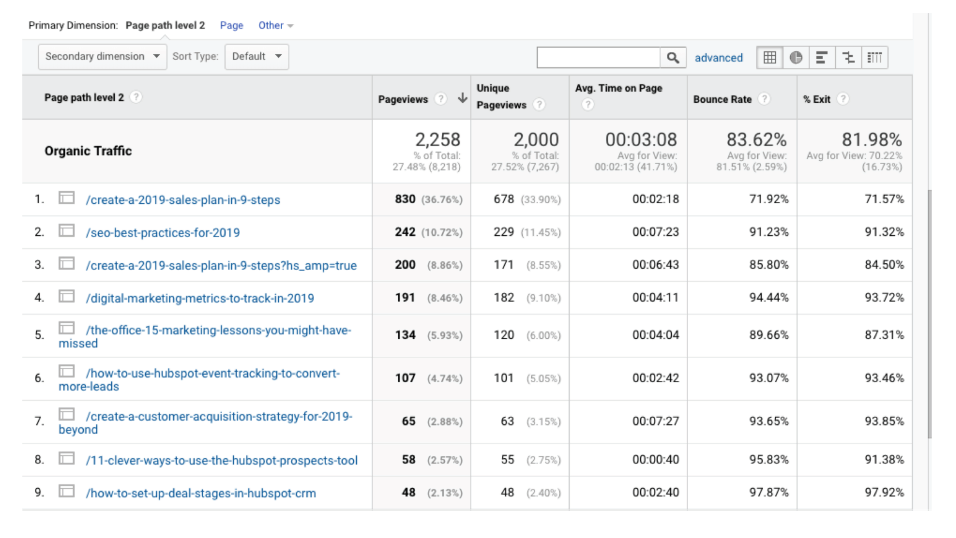Image resolution: width=956 pixels, height=538 pixels.
Task: Click the 00:00:40 average time cell
Action: tap(655, 460)
